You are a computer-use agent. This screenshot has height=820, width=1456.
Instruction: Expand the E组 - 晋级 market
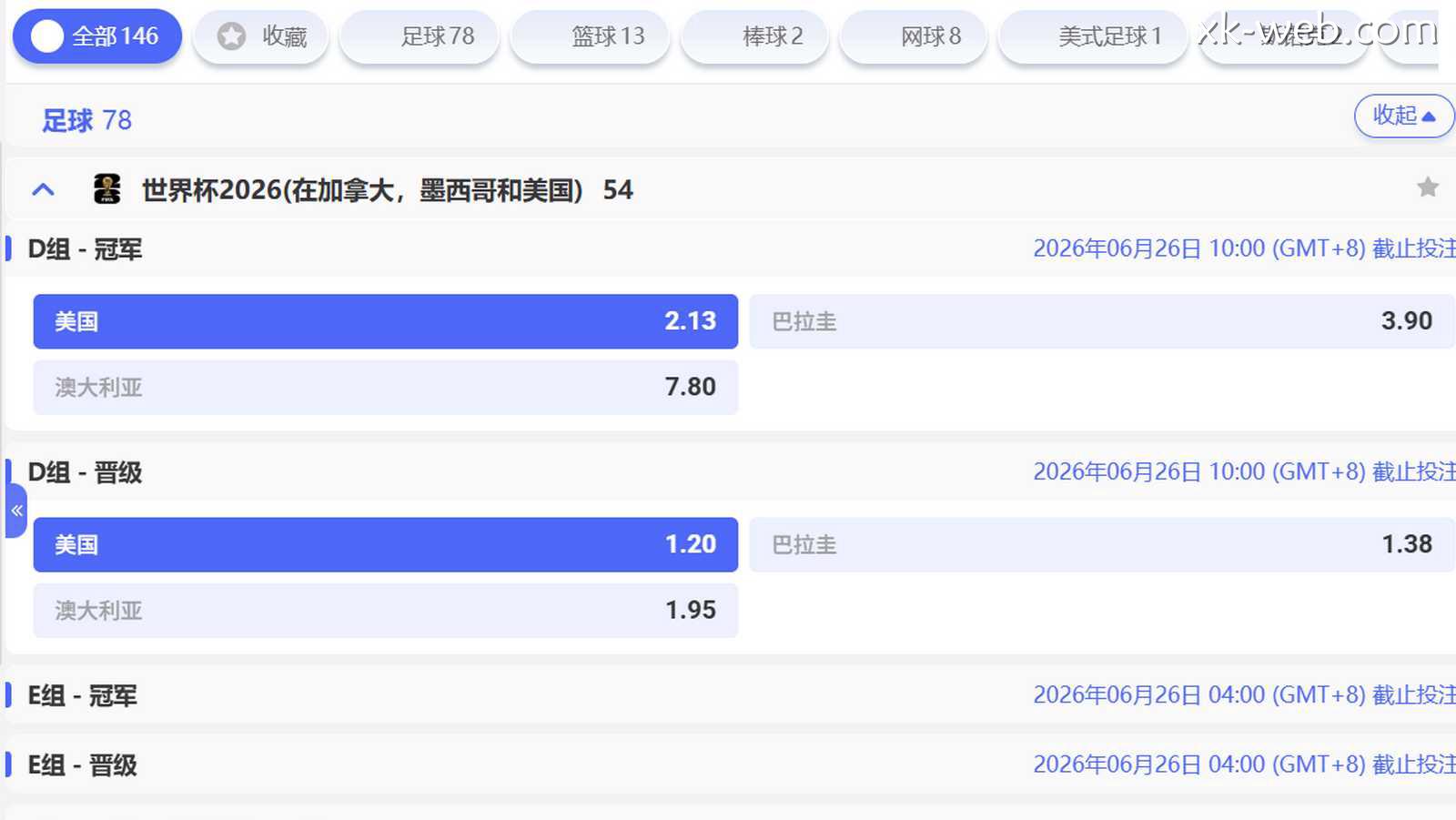point(82,765)
